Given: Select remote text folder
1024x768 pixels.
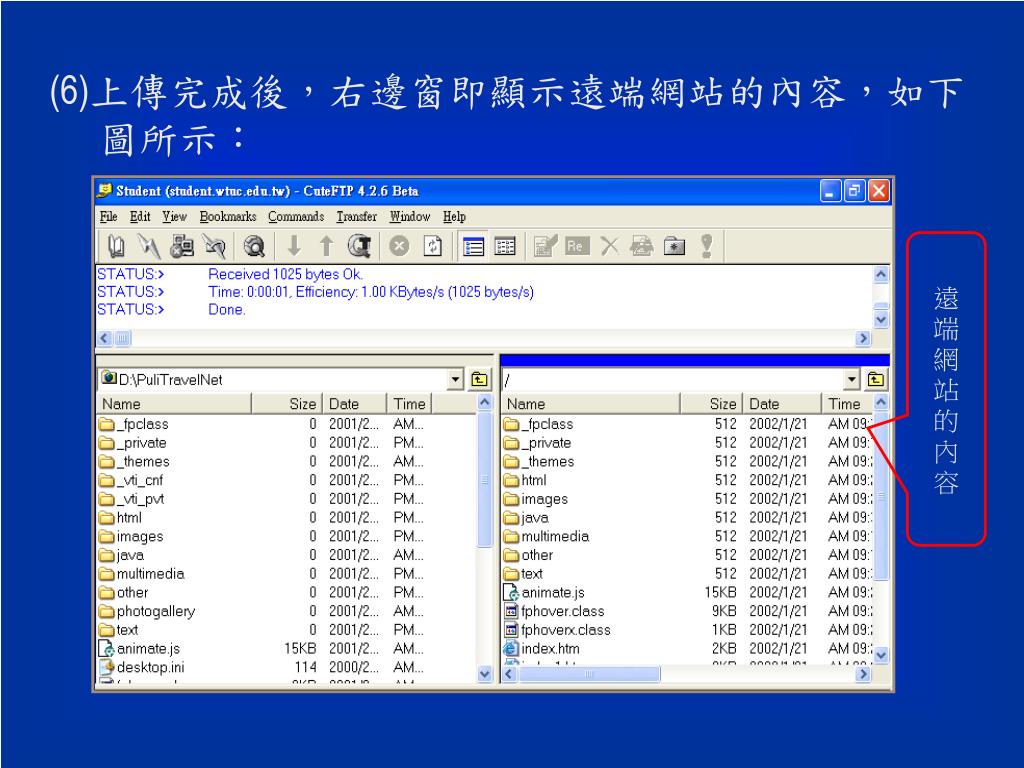Looking at the screenshot, I should click(x=524, y=574).
